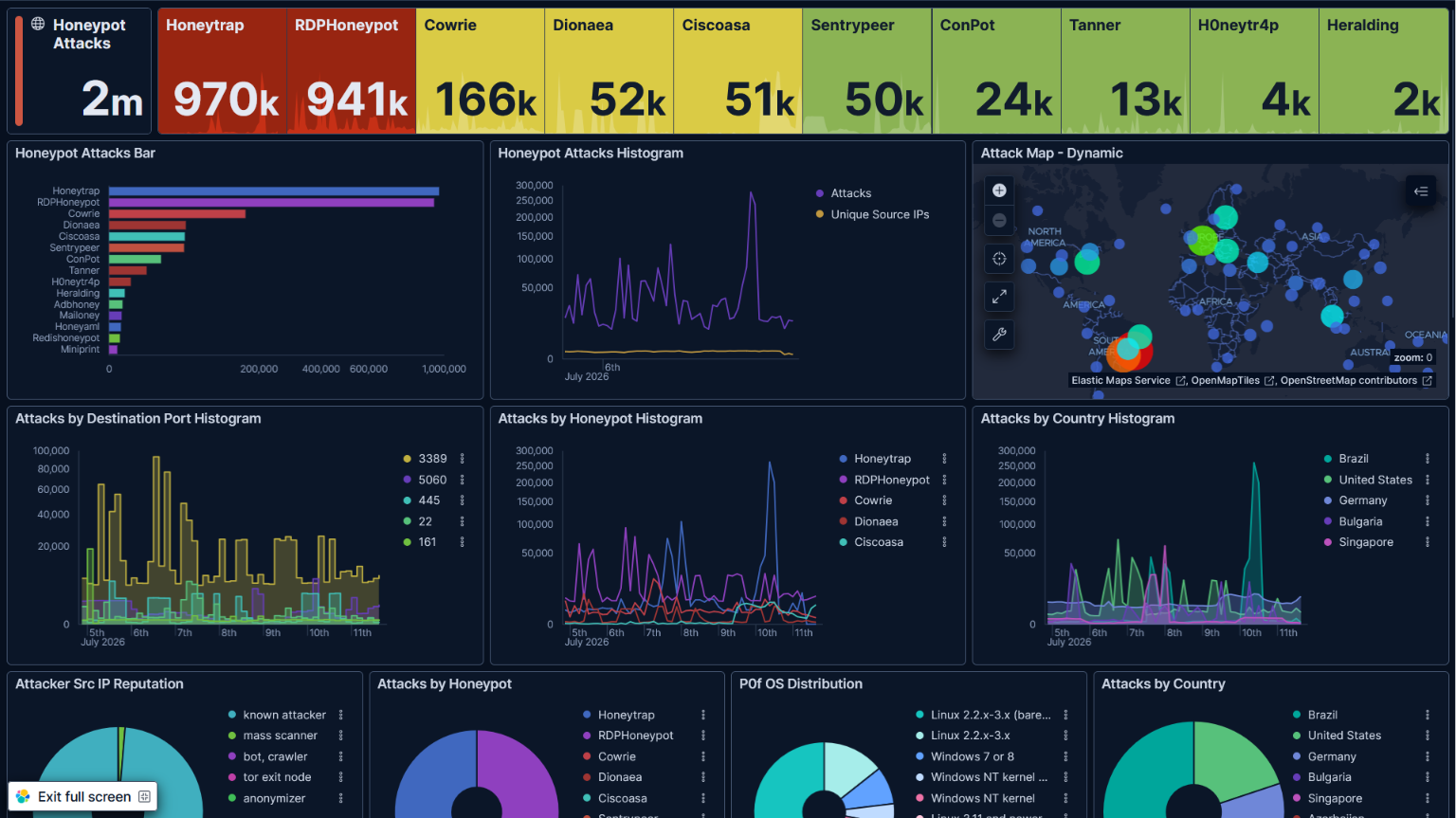
Task: Toggle Honeytrap label in Honeypot Histogram legend
Action: 883,459
